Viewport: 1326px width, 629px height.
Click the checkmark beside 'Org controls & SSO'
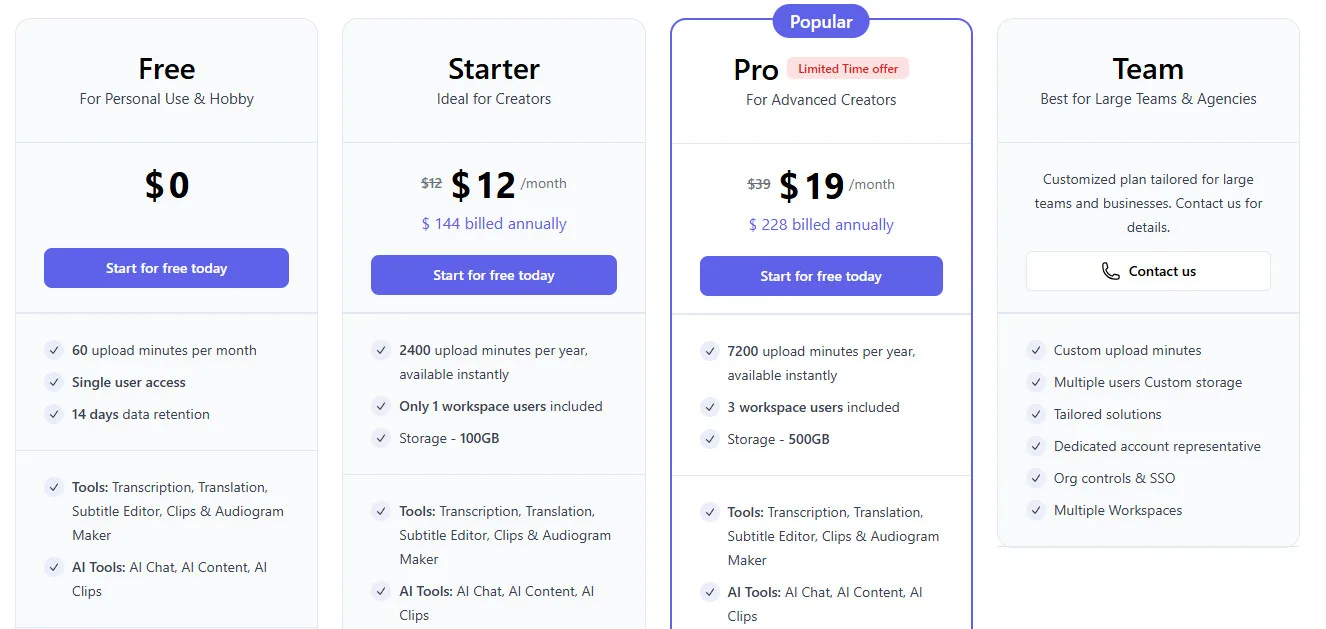(1036, 478)
